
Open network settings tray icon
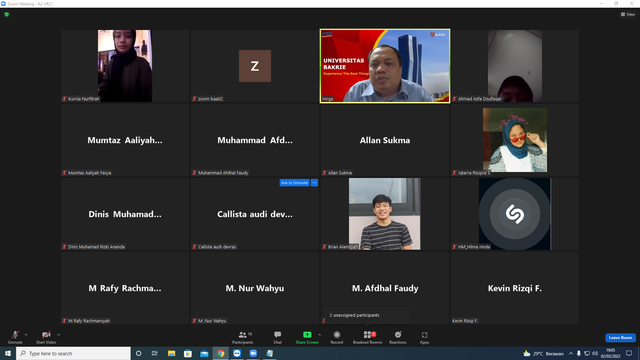coord(587,353)
